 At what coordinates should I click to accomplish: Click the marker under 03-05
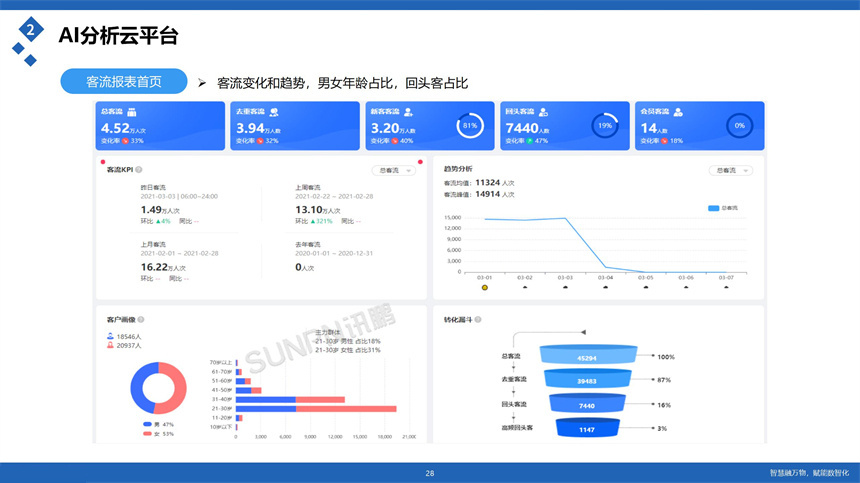646,287
